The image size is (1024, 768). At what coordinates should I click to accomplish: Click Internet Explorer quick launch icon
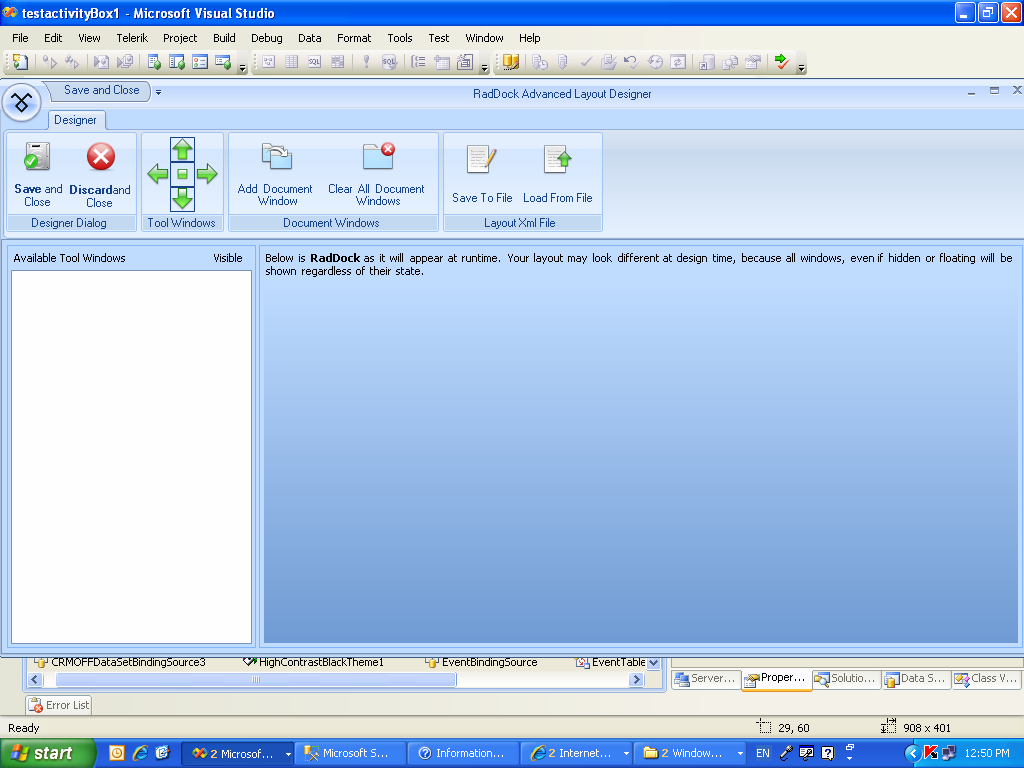(x=140, y=753)
